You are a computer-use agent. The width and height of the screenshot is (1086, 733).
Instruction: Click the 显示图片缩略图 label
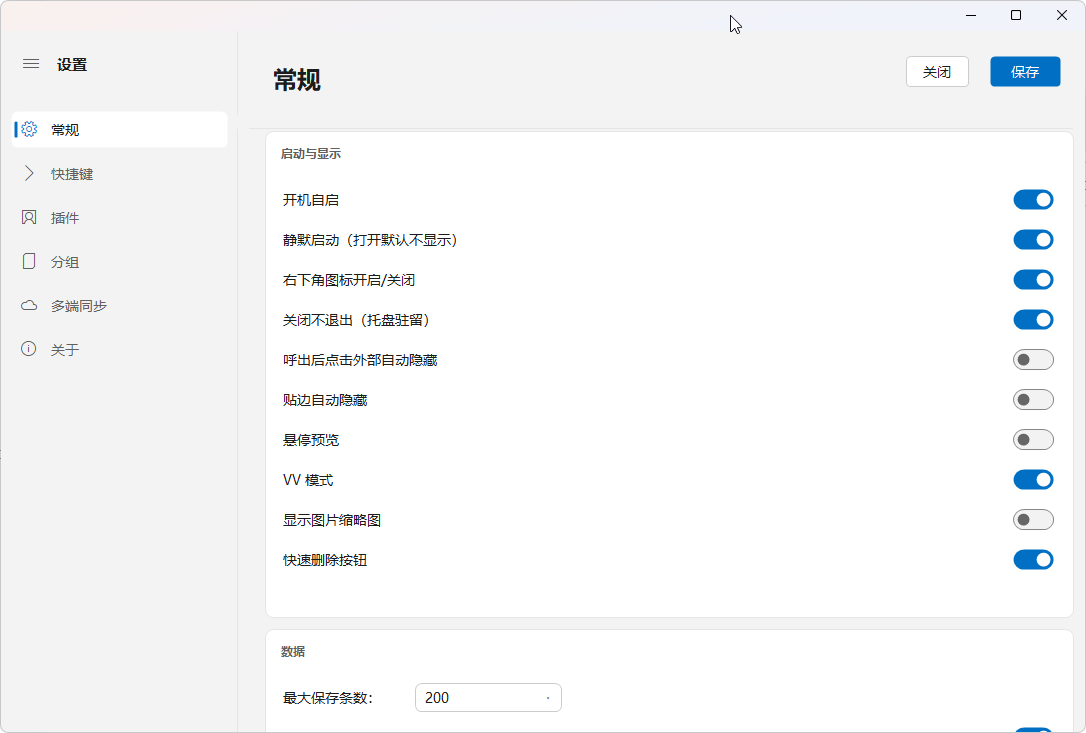332,520
